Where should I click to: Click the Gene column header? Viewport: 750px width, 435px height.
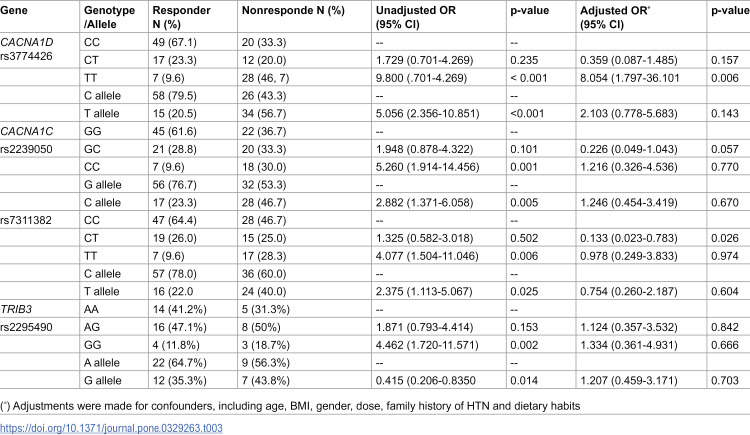14,11
